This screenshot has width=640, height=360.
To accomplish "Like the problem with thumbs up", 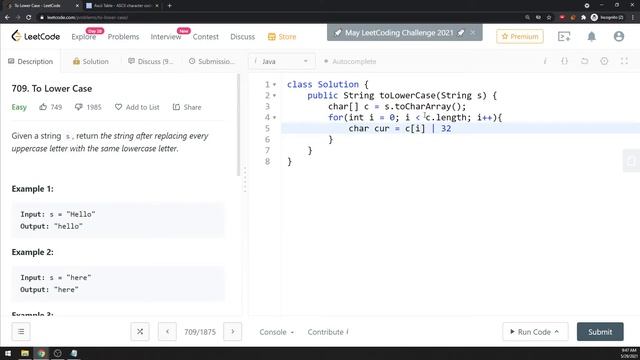I will (x=43, y=107).
